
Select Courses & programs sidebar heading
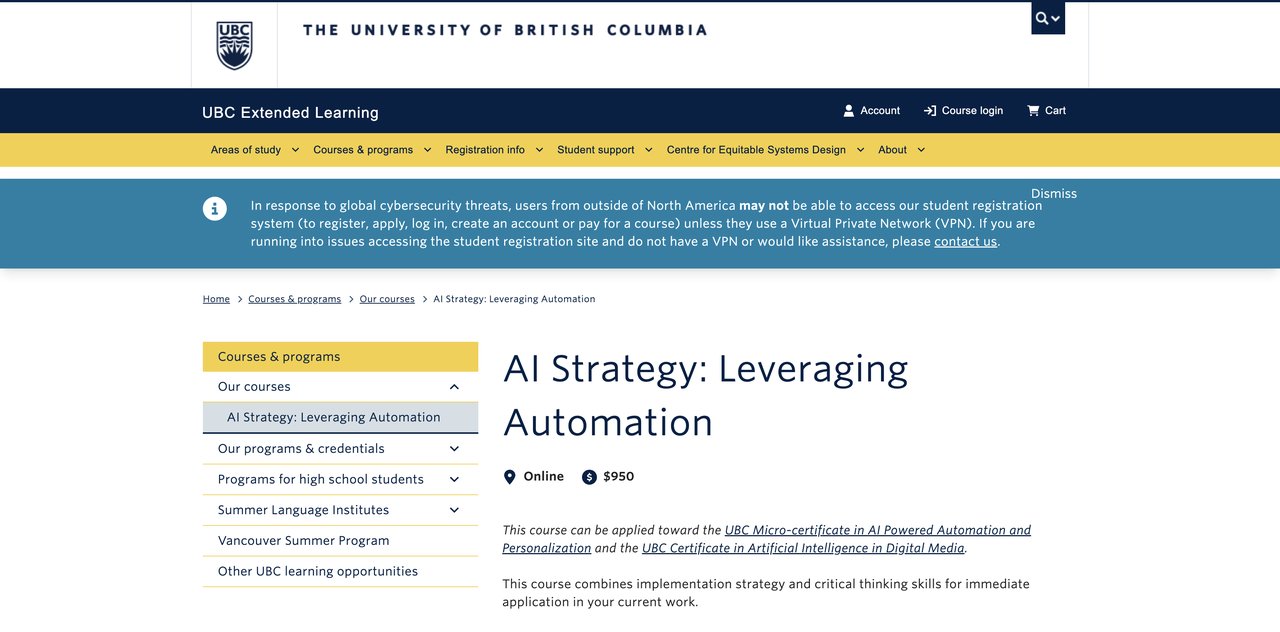tap(340, 357)
